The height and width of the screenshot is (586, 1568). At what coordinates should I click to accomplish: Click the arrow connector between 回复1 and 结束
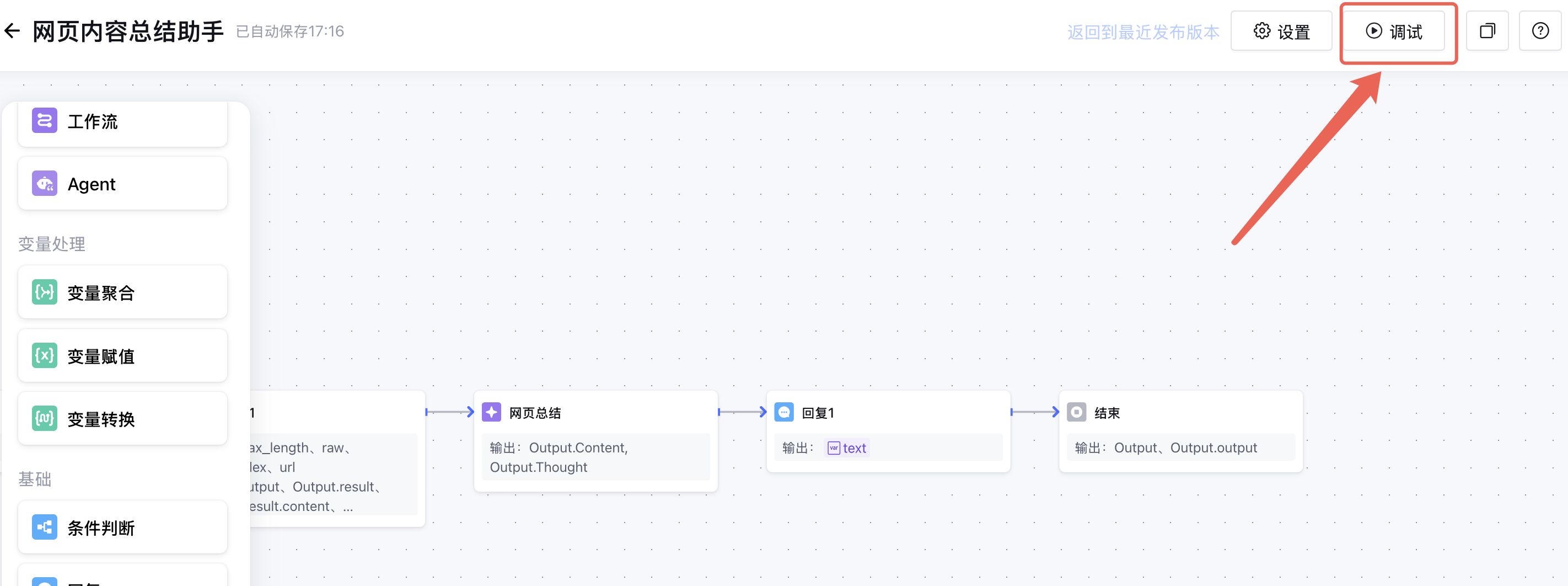(x=1035, y=412)
